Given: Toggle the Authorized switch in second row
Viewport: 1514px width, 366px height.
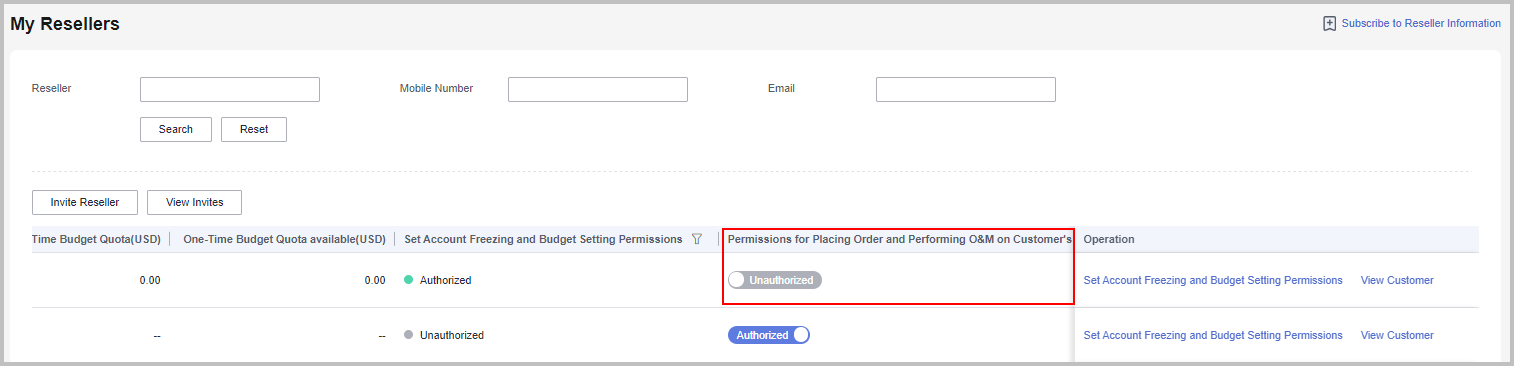Looking at the screenshot, I should [x=768, y=335].
